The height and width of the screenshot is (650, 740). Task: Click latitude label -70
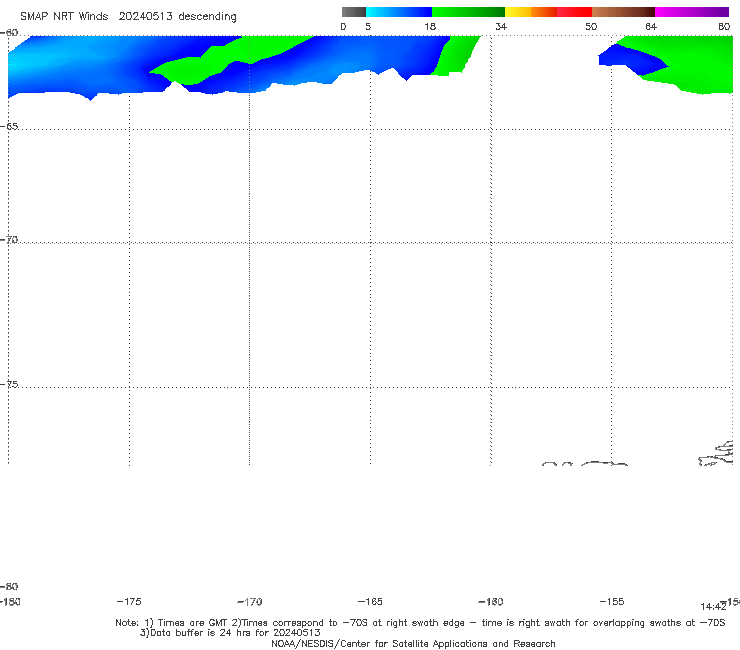pyautogui.click(x=9, y=240)
